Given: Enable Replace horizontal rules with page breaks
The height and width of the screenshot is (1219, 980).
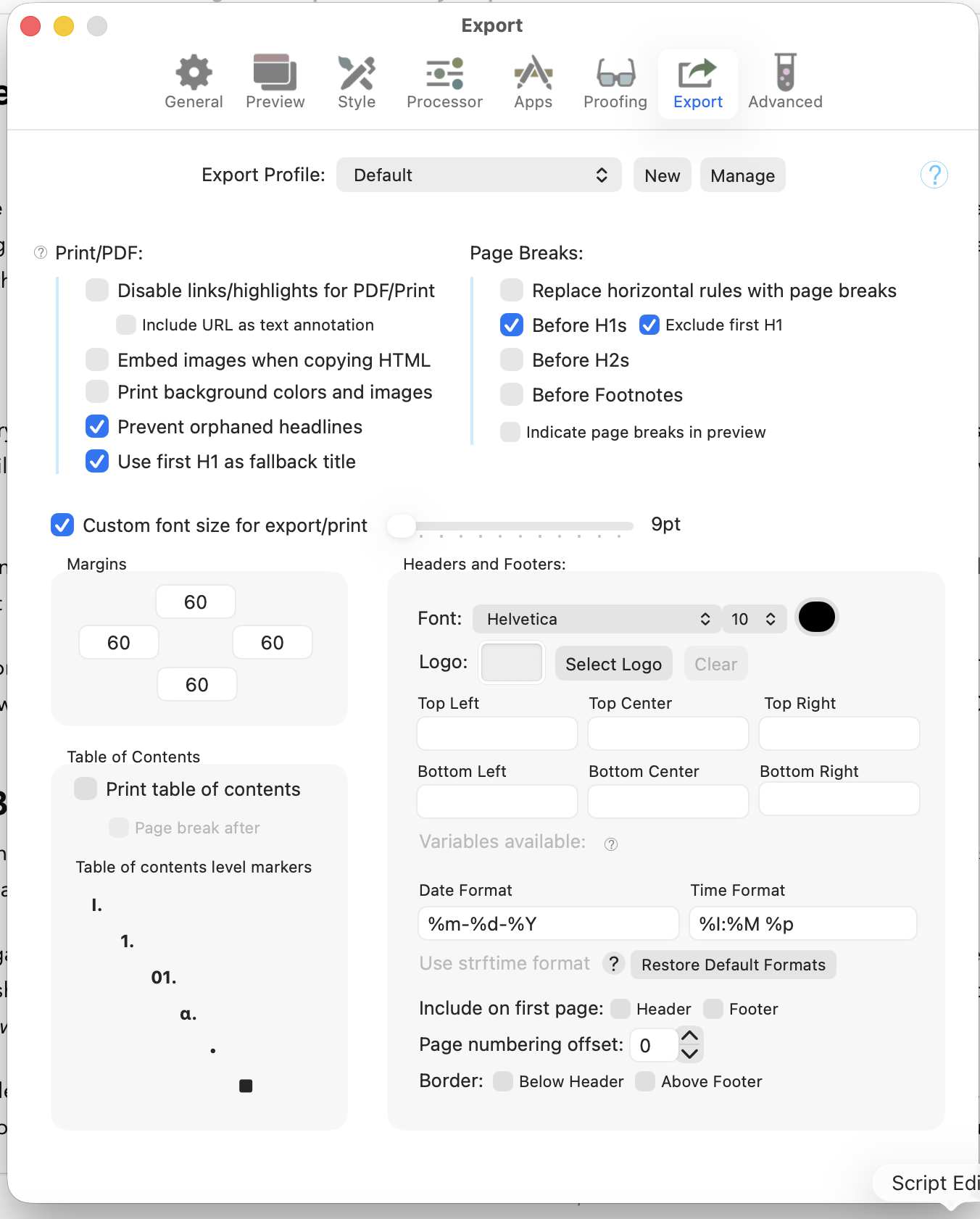Looking at the screenshot, I should point(512,290).
